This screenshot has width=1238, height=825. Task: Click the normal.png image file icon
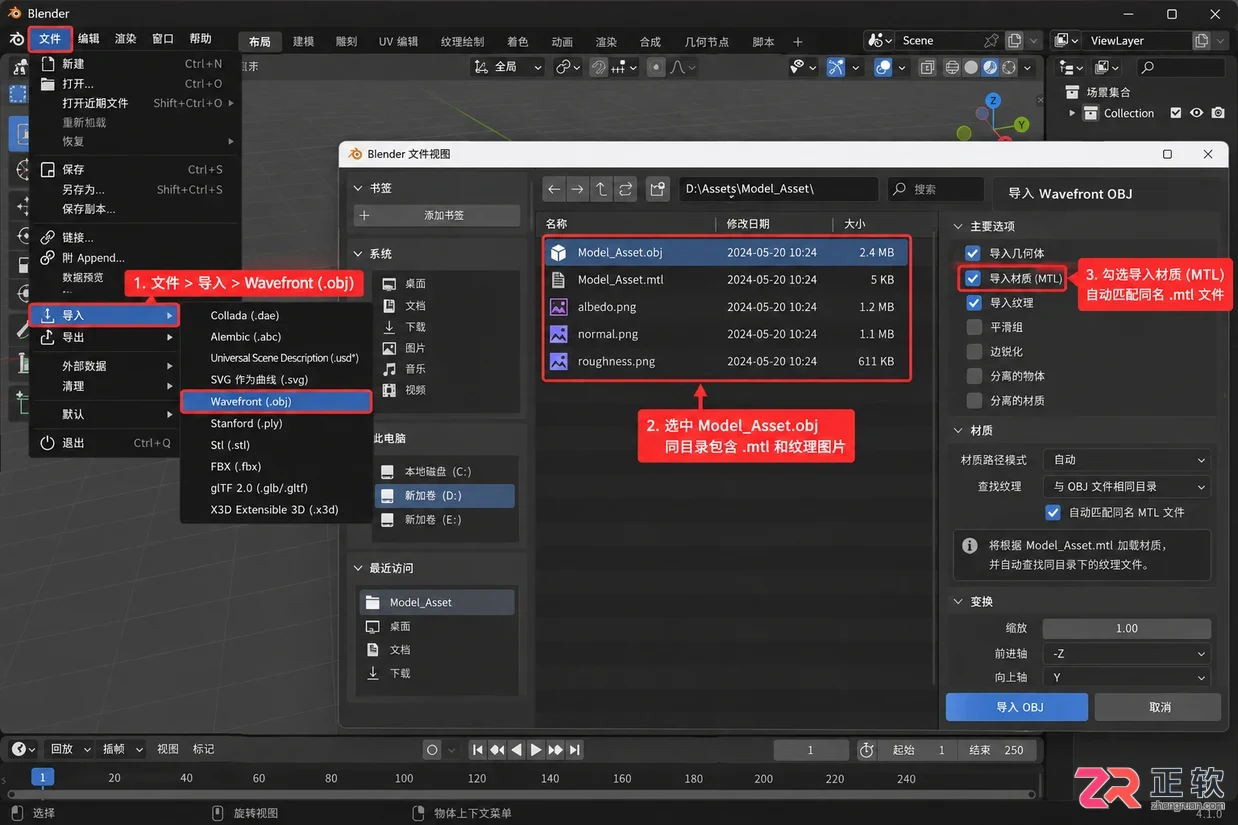(559, 334)
